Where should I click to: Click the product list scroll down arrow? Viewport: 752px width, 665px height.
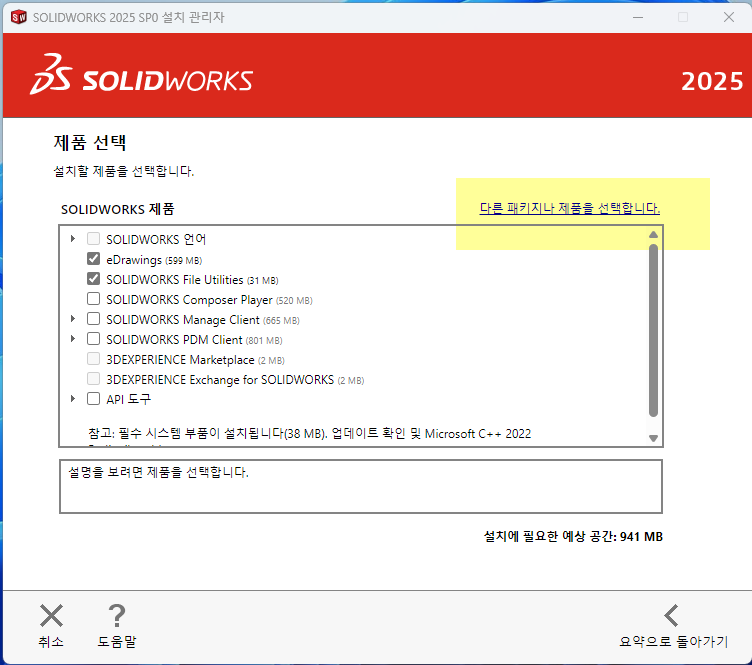[653, 438]
